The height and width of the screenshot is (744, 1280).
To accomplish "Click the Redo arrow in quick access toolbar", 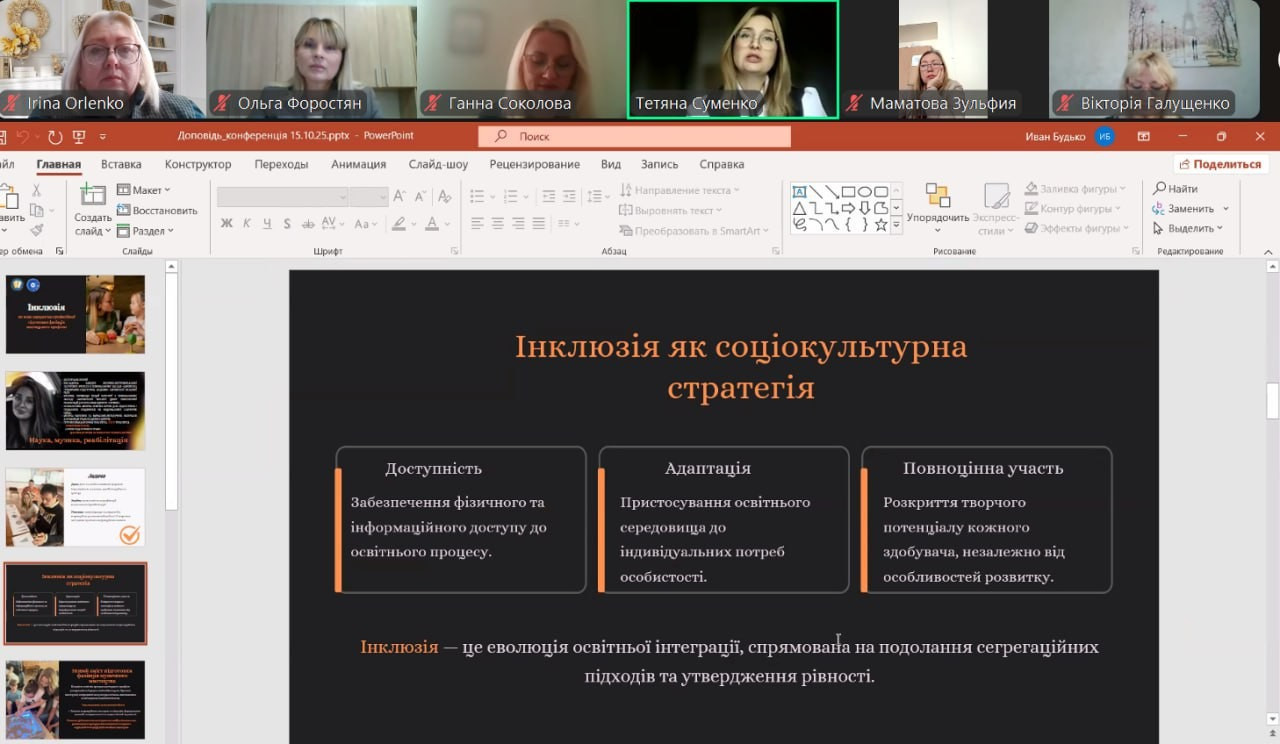I will [55, 136].
